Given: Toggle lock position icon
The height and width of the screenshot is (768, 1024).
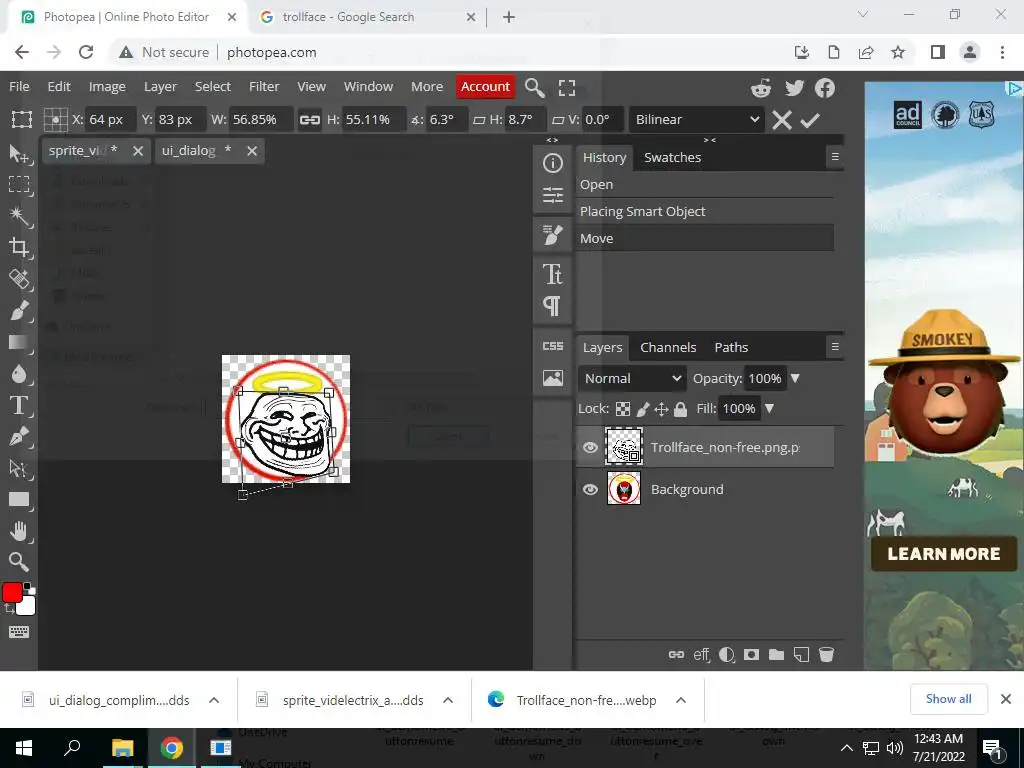Looking at the screenshot, I should (x=662, y=409).
